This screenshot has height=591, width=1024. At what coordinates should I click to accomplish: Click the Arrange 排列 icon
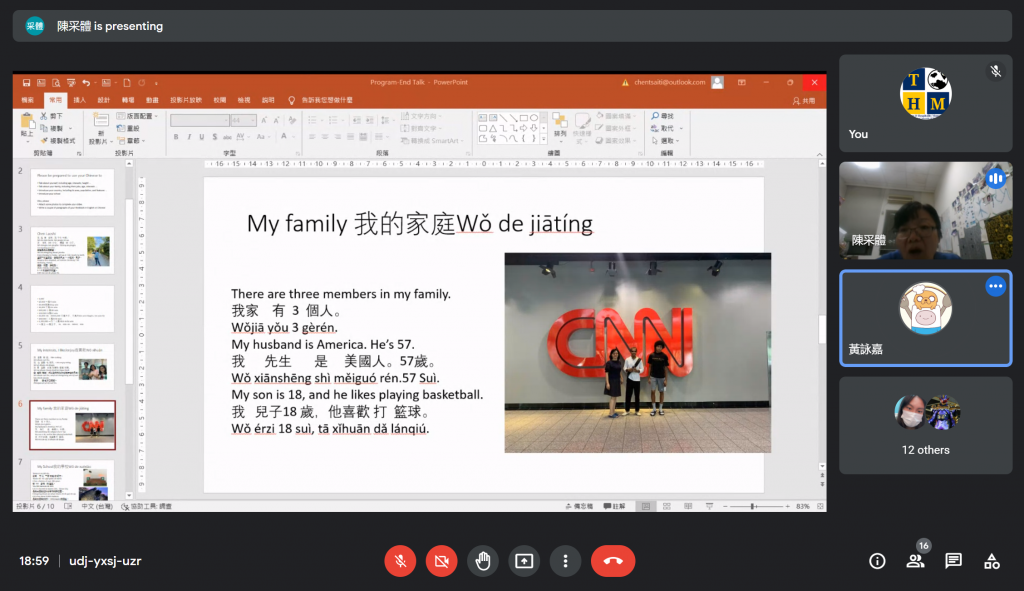tap(560, 125)
